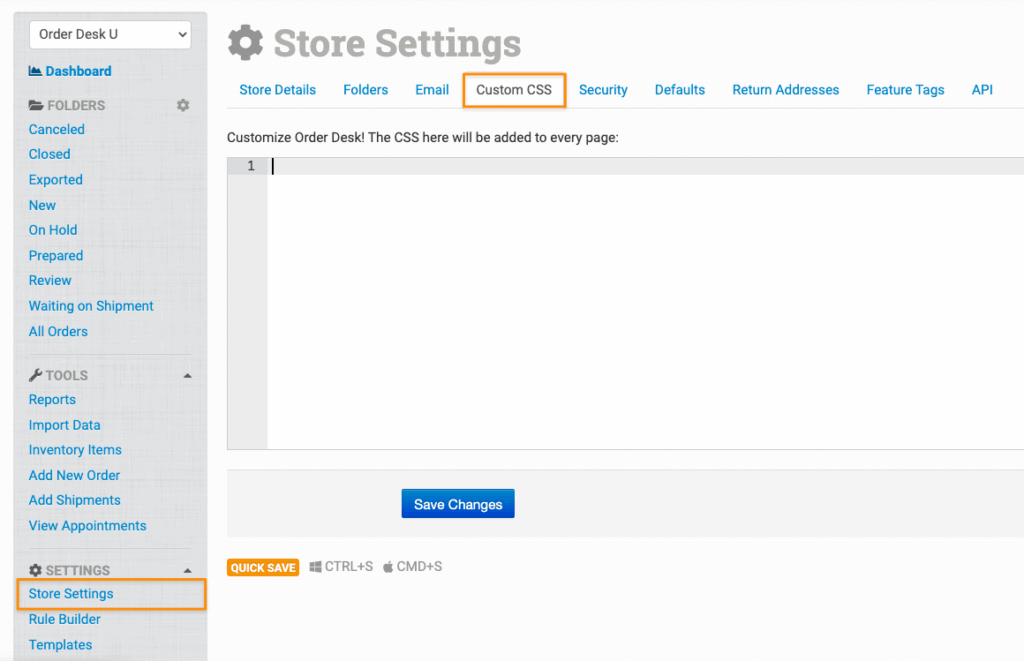Go to Inventory Items
Image resolution: width=1024 pixels, height=661 pixels.
coord(75,450)
